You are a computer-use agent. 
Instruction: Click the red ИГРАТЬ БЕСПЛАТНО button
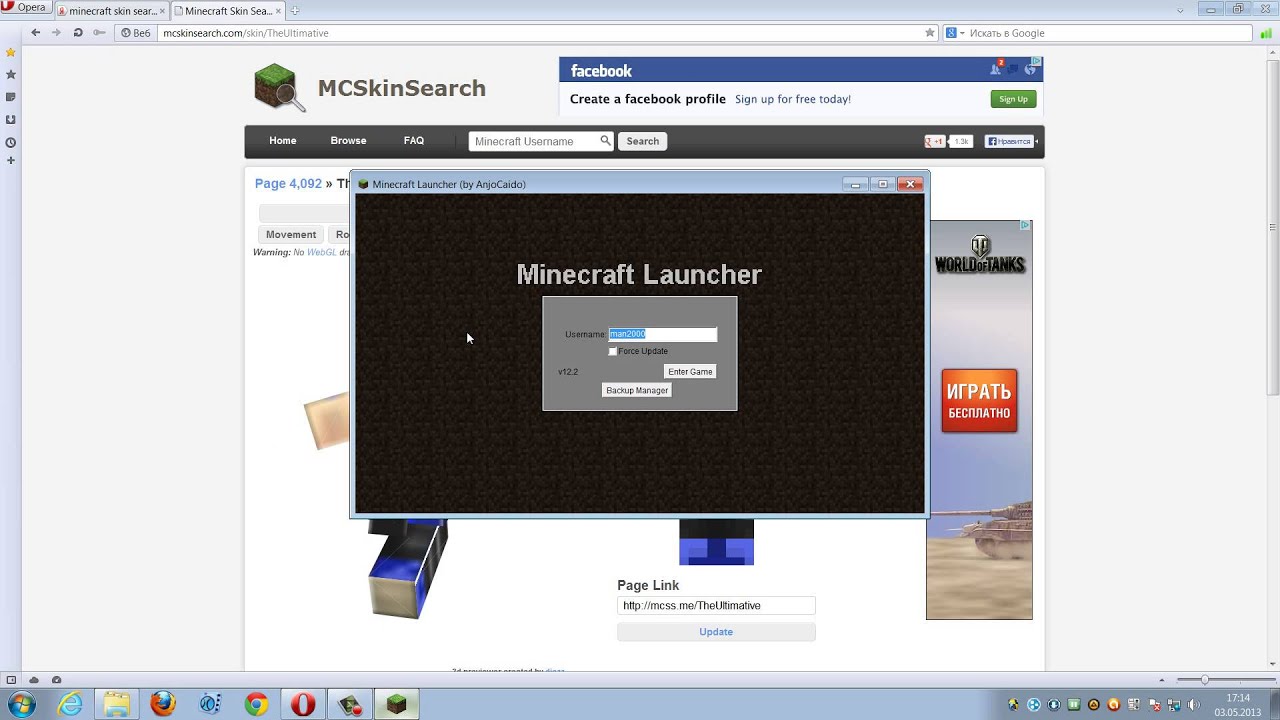point(979,401)
